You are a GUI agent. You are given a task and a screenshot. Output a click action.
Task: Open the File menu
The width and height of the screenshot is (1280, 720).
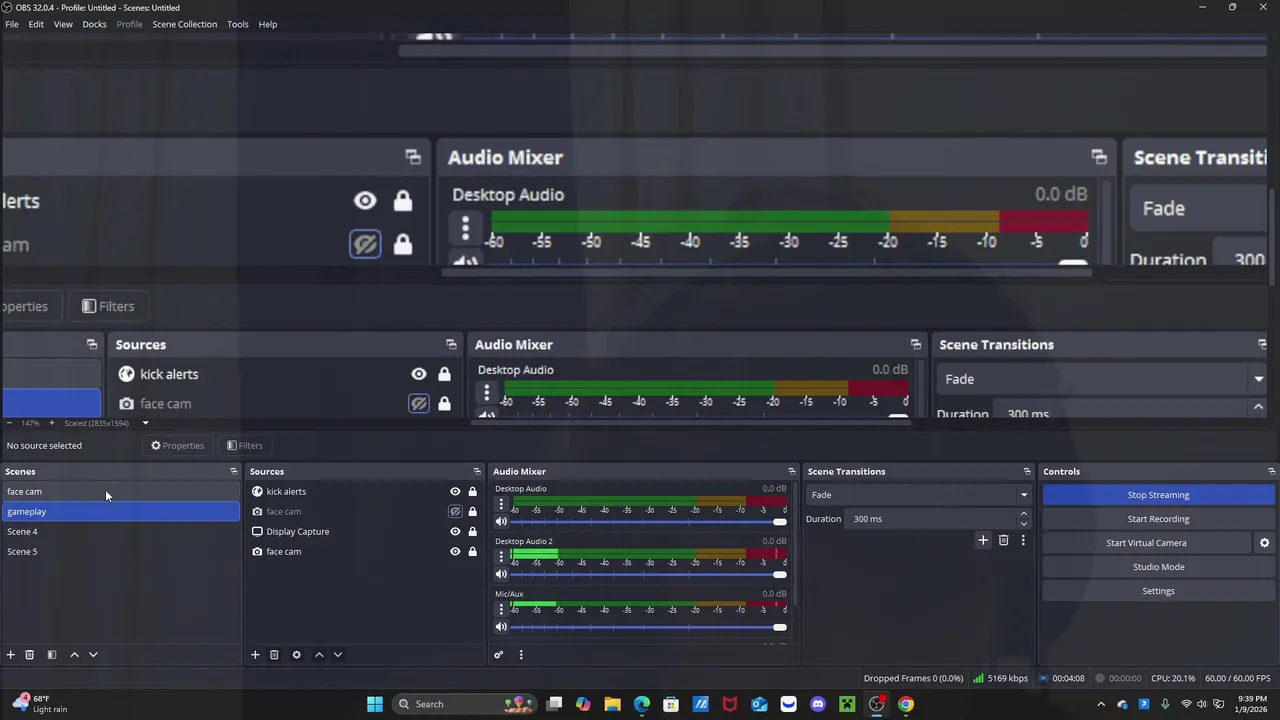tap(12, 24)
